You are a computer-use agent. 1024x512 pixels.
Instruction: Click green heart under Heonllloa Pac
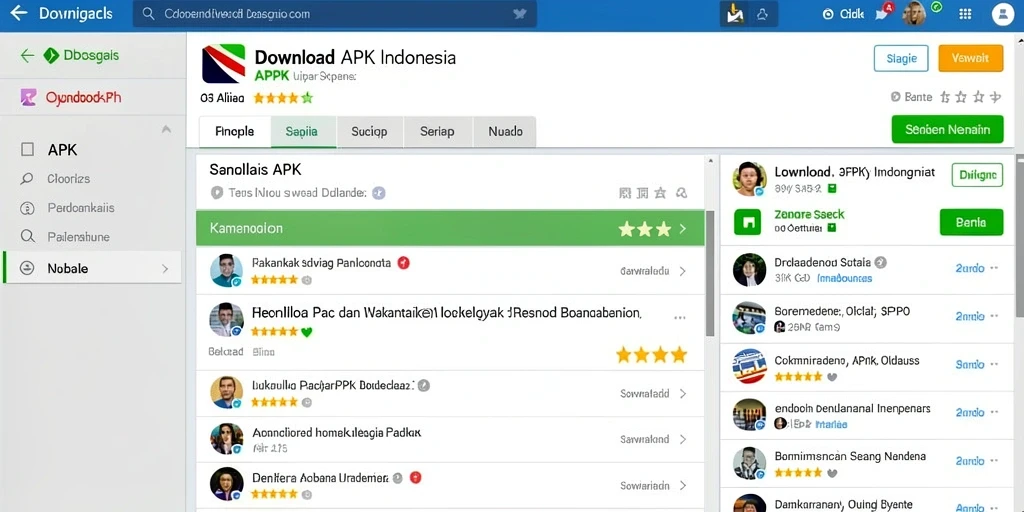(306, 332)
